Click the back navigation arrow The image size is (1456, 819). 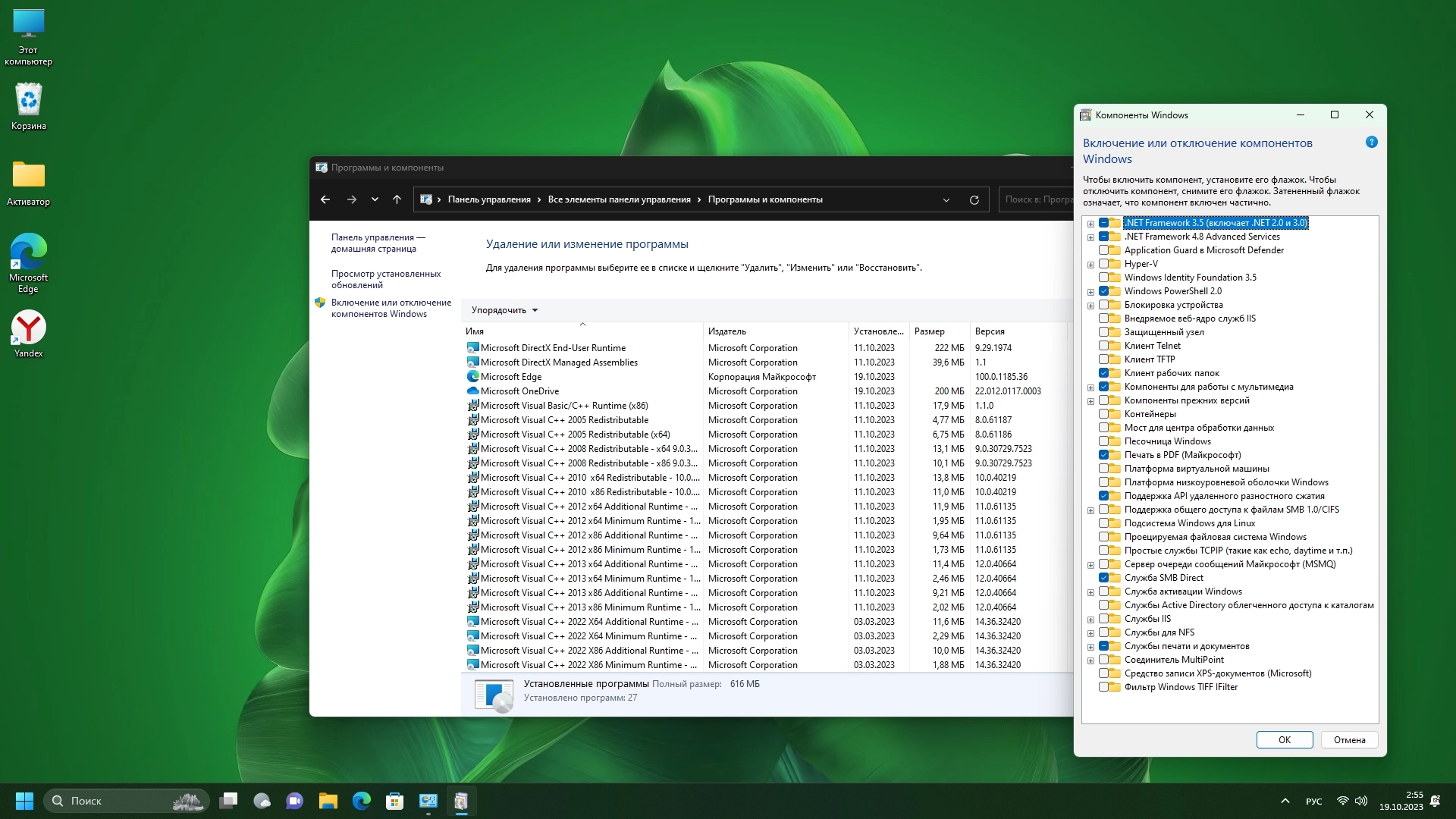(325, 199)
